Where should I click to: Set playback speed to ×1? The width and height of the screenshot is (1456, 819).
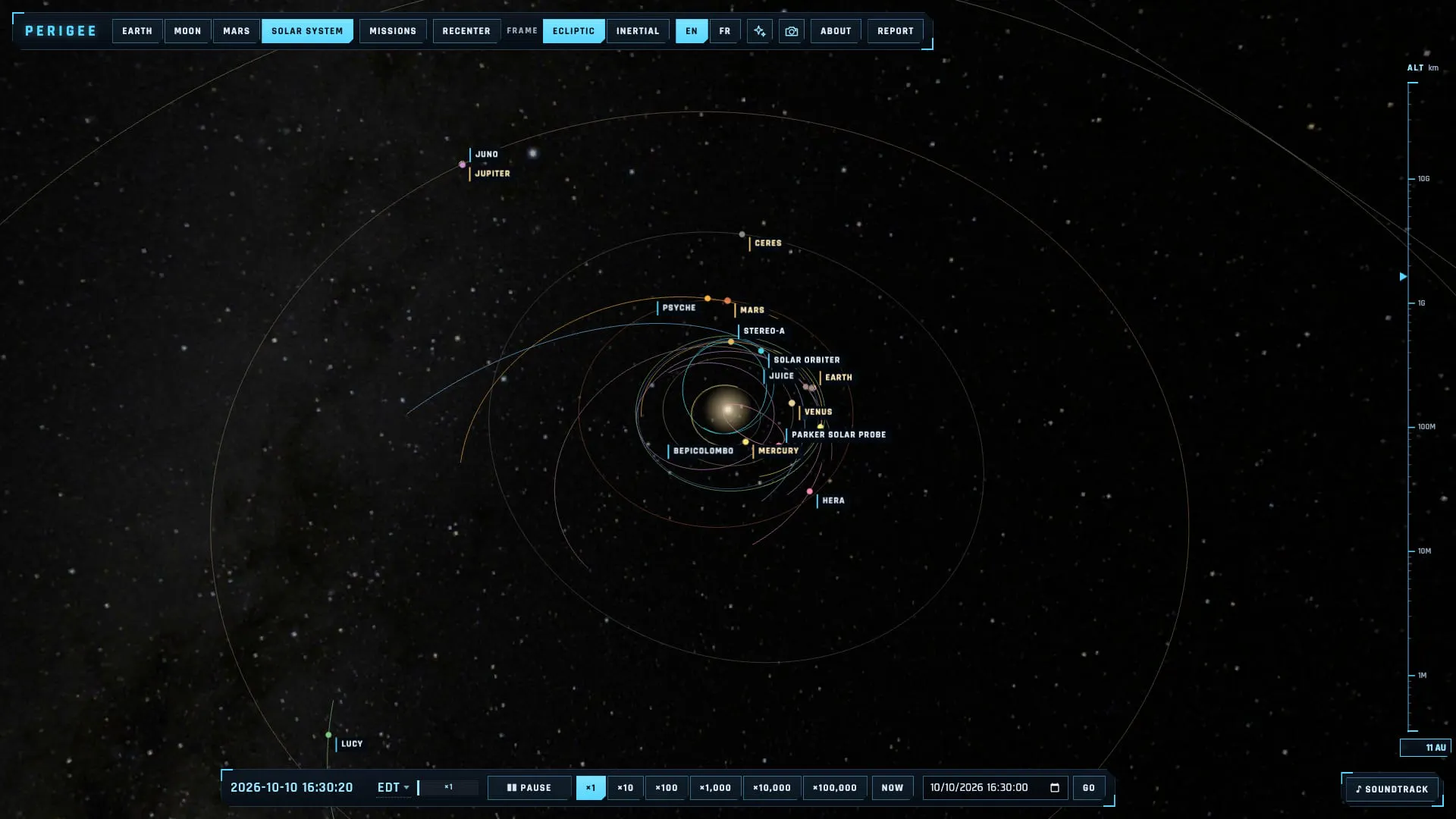click(591, 788)
